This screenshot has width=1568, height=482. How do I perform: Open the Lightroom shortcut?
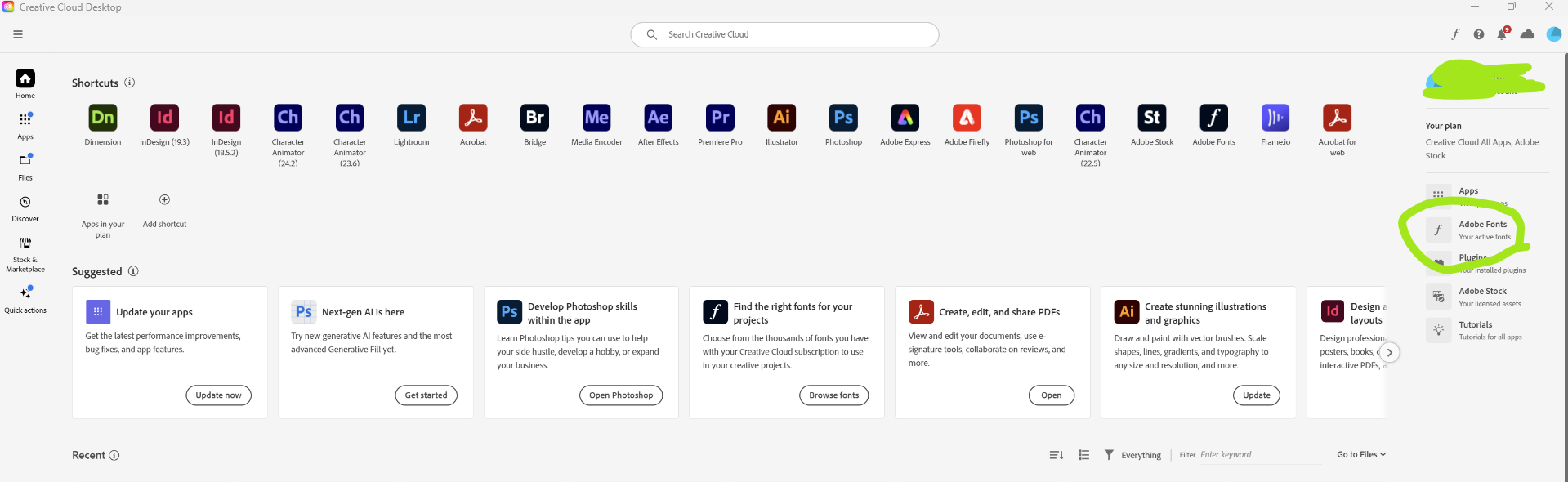tap(411, 118)
